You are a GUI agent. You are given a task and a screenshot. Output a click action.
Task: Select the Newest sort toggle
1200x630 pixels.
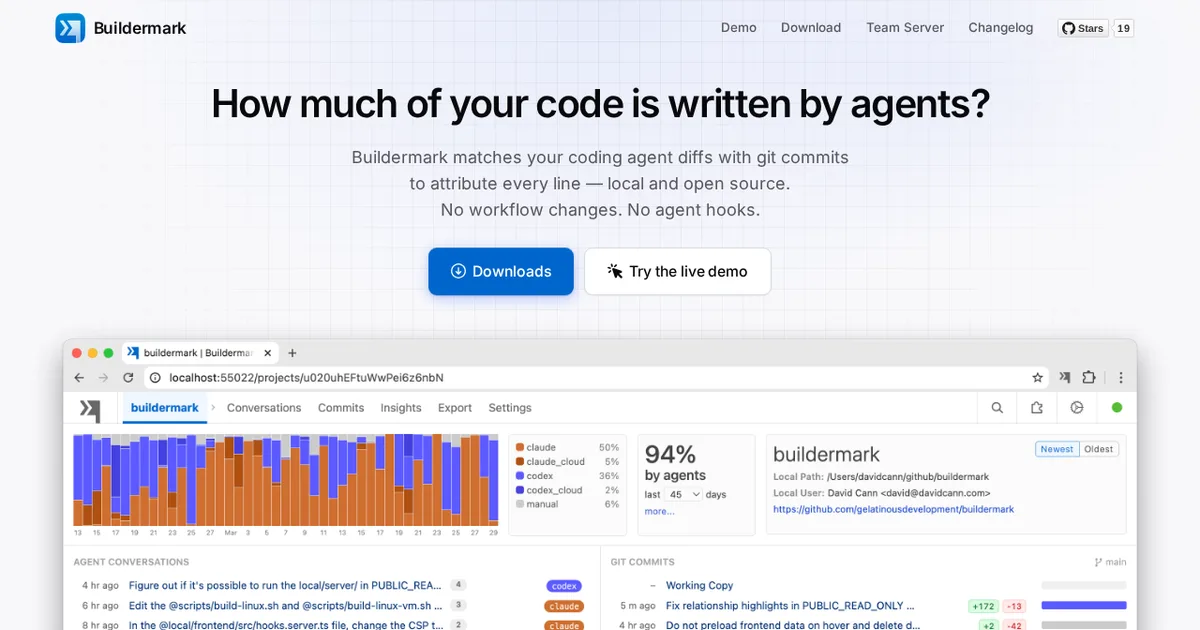coord(1057,449)
